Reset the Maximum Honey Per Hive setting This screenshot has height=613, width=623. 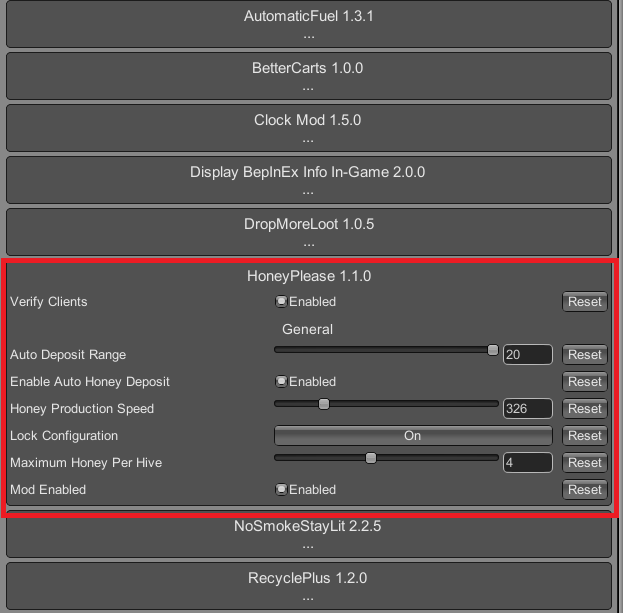click(585, 462)
